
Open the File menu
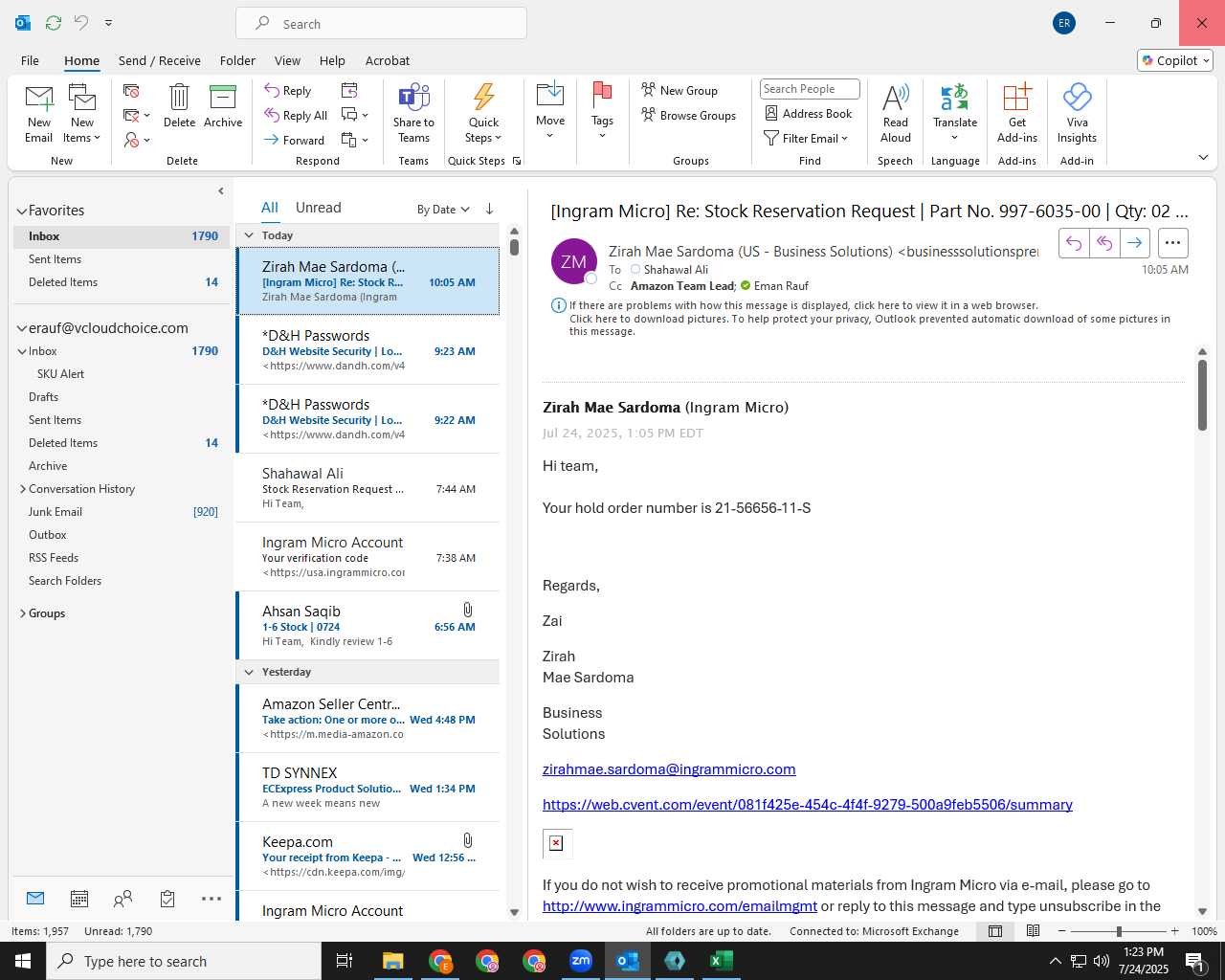pyautogui.click(x=30, y=60)
